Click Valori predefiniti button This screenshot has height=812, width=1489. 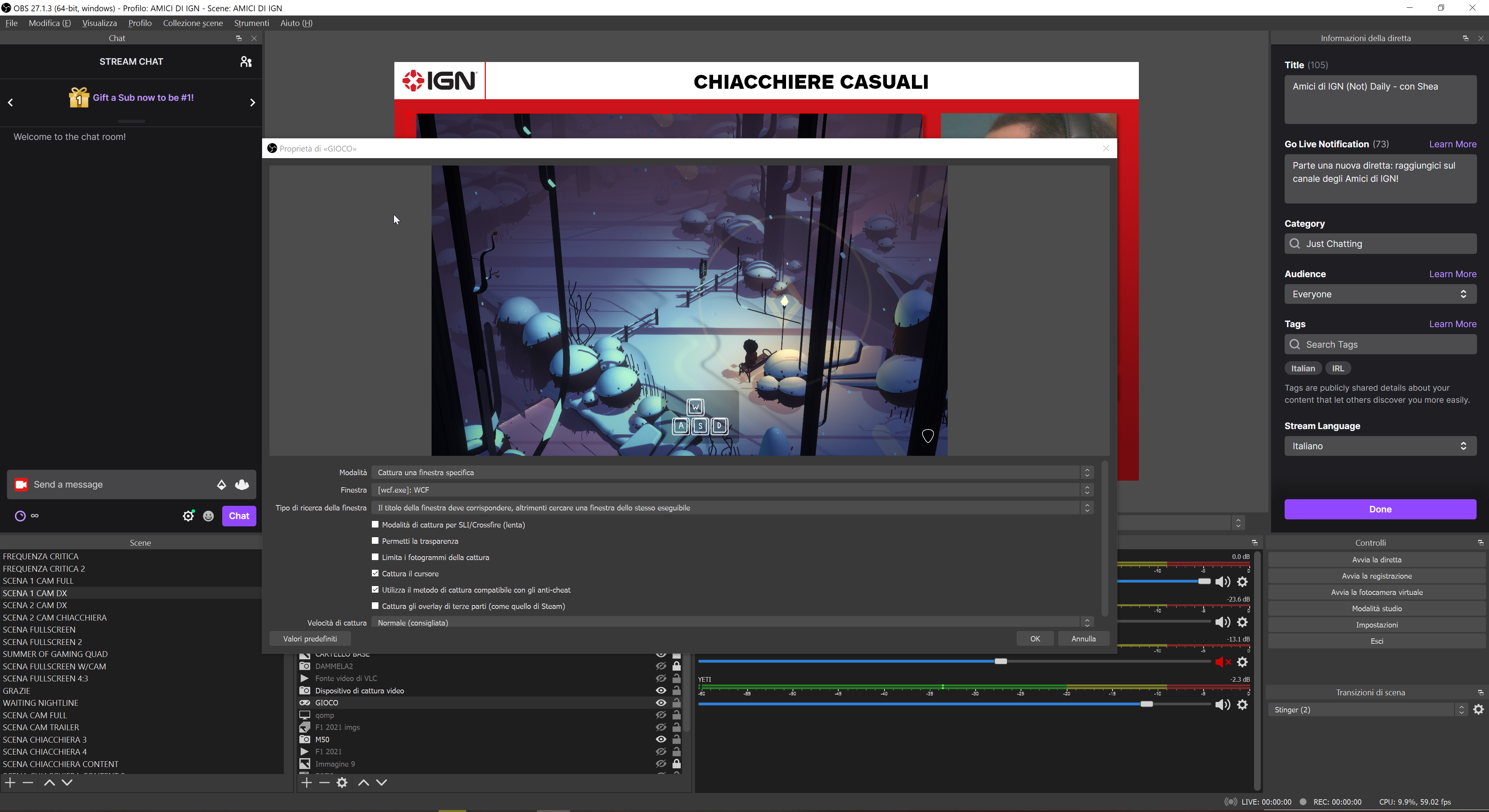click(310, 639)
